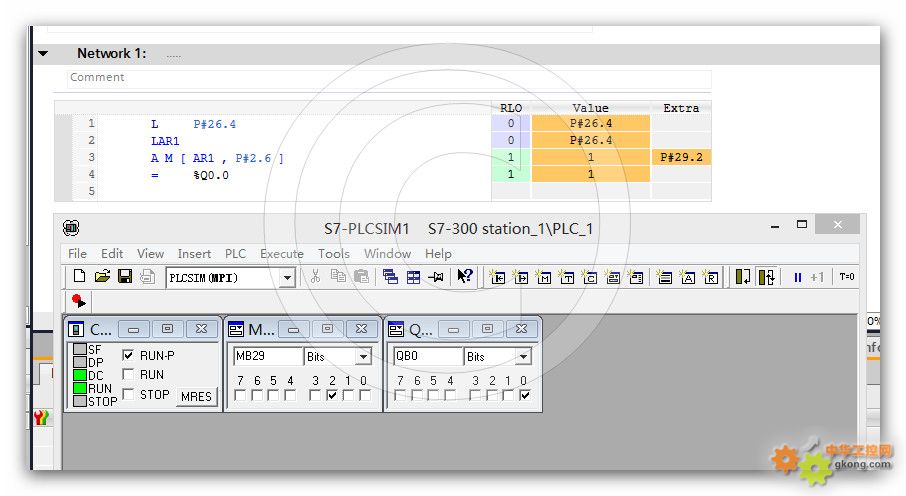Viewport: 906px width, 496px height.
Task: Click the '= %Q0.0' code line
Action: point(190,175)
